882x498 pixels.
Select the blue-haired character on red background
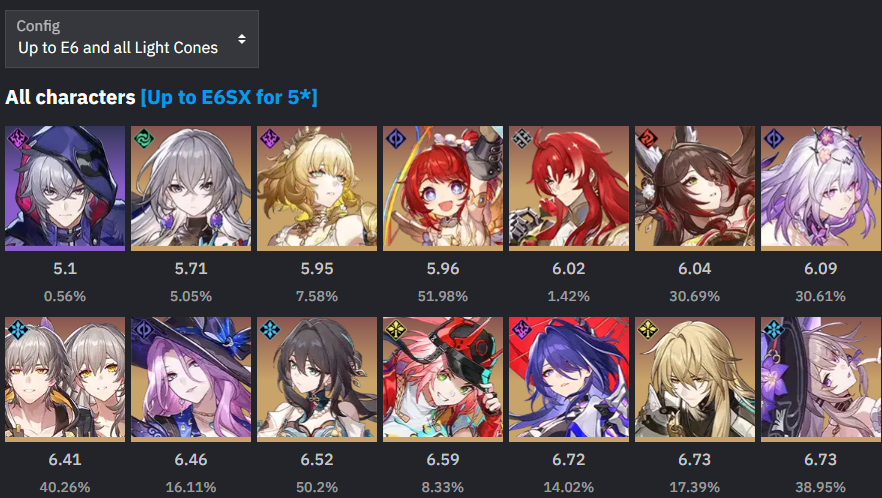coord(569,379)
